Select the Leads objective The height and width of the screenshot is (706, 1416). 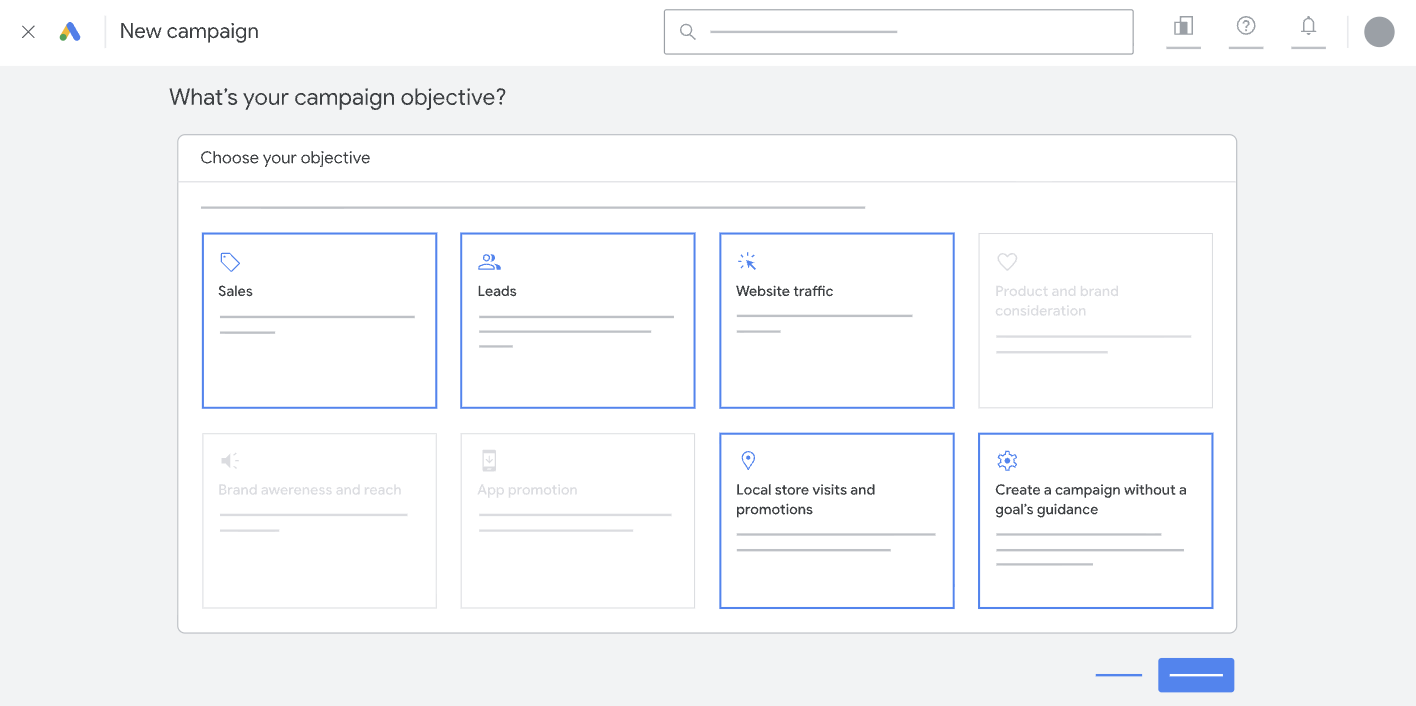577,320
